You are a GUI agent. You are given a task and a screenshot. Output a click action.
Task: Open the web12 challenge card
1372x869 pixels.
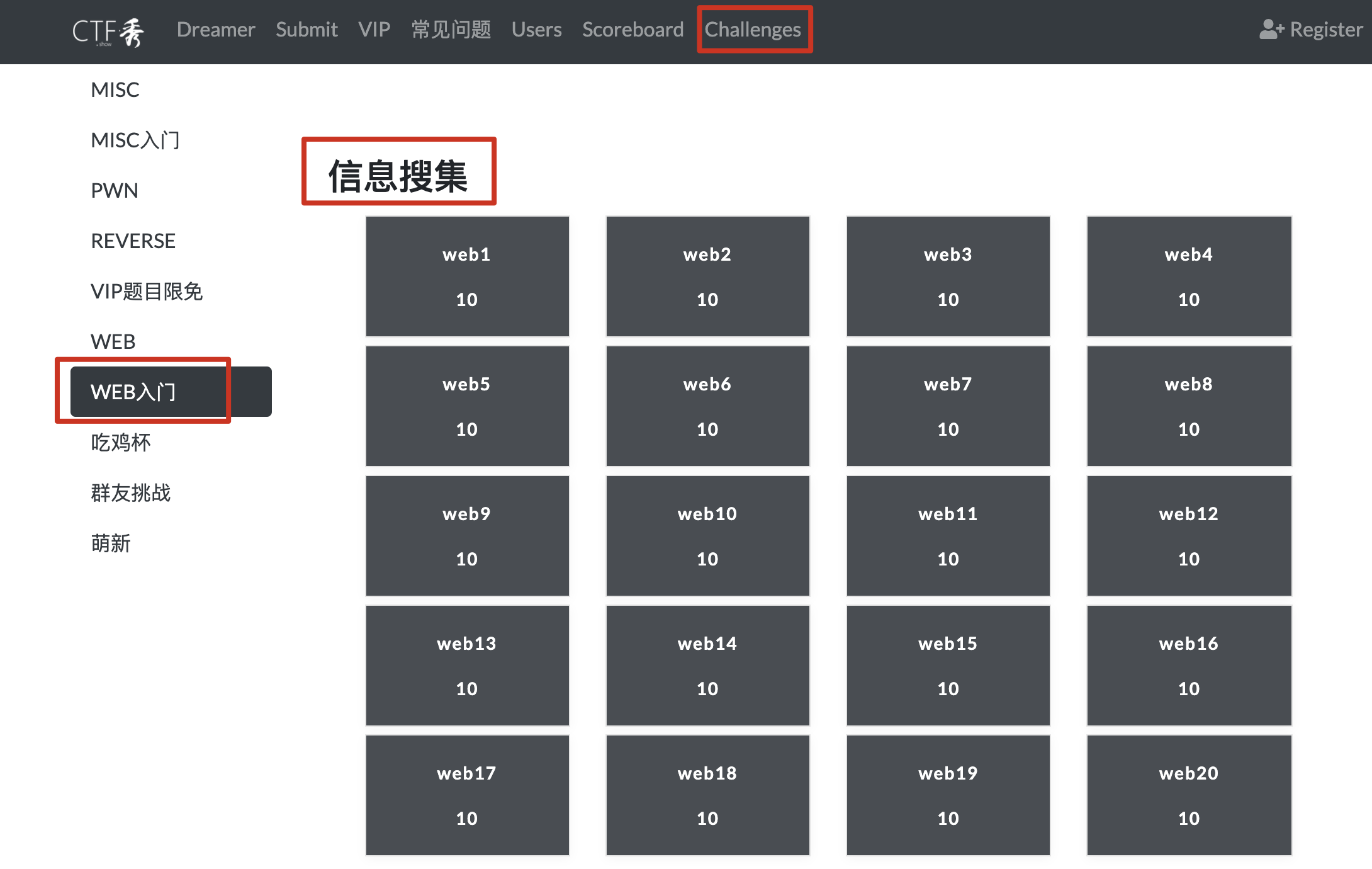[x=1188, y=536]
